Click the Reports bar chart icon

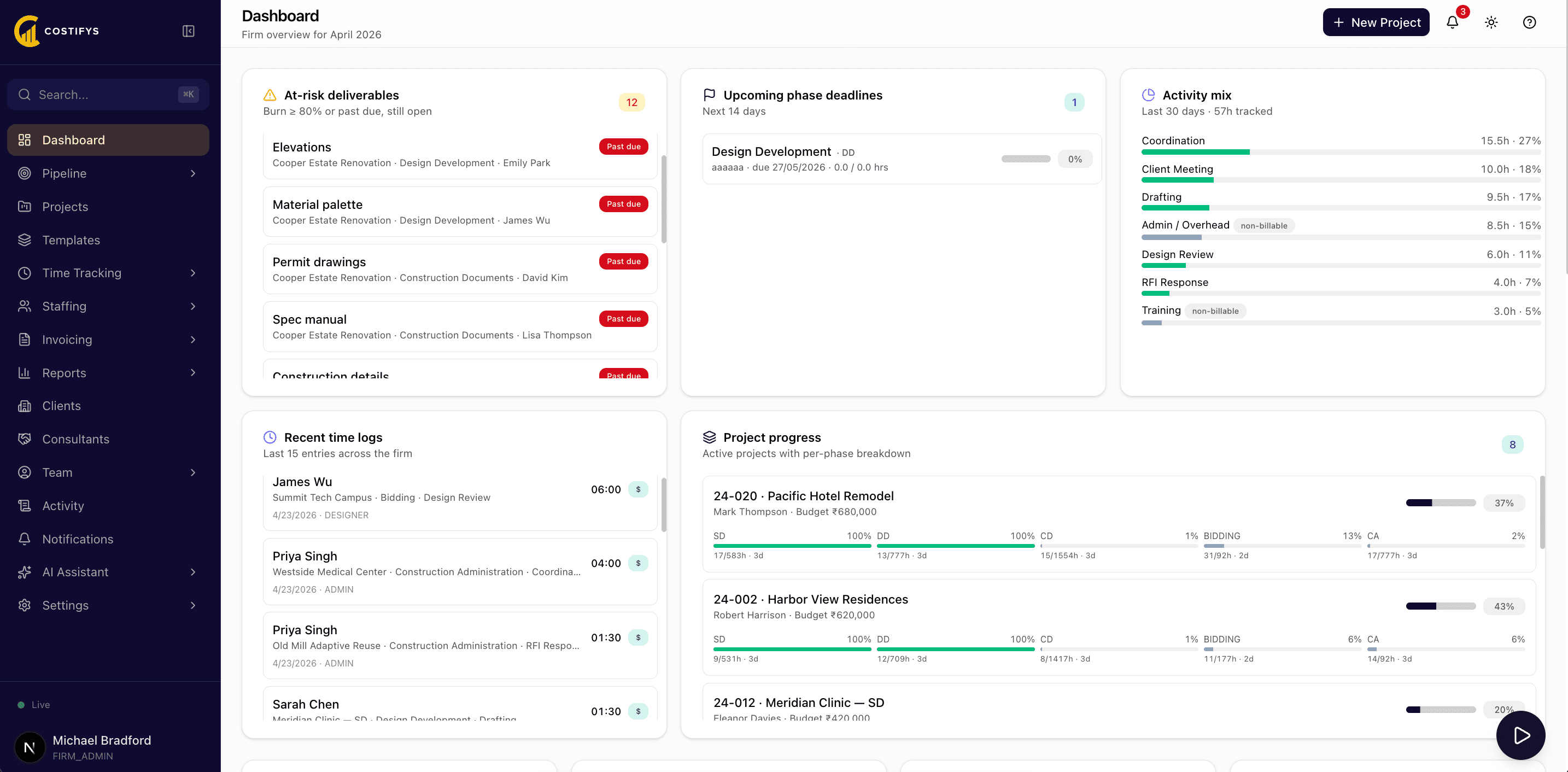25,373
